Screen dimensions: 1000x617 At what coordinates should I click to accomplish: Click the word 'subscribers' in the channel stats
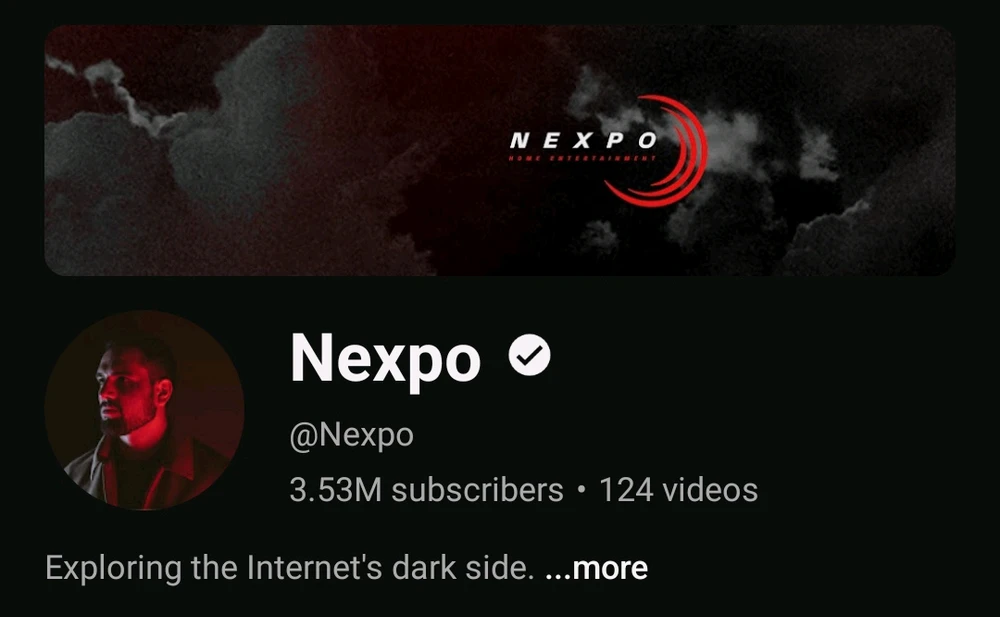(x=477, y=490)
